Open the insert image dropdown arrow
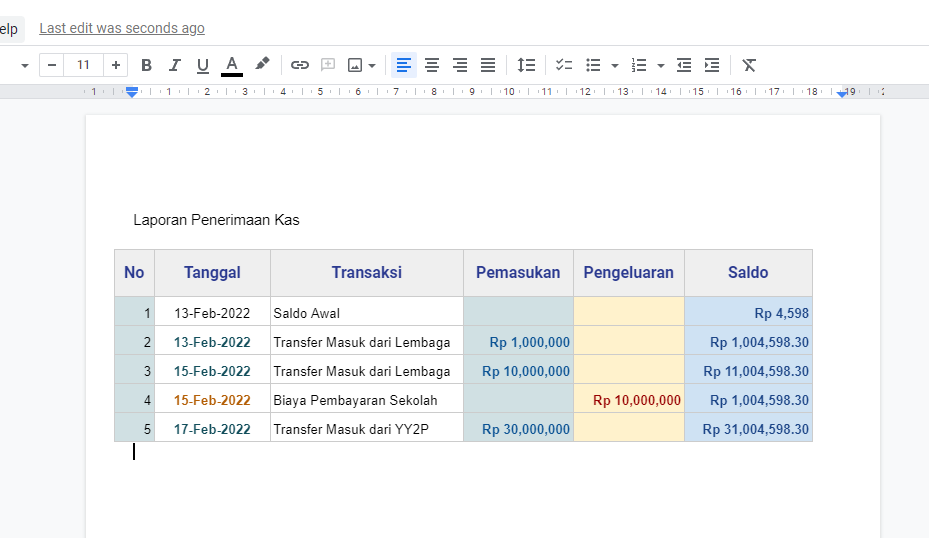 point(372,65)
